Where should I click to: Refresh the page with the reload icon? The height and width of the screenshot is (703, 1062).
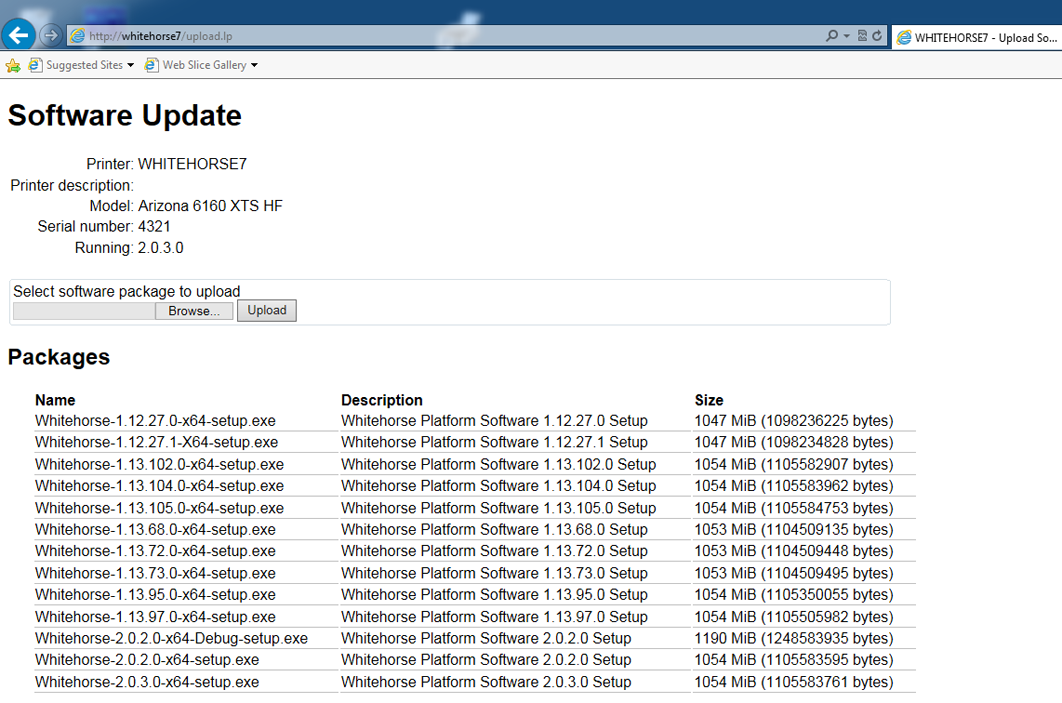coord(877,36)
